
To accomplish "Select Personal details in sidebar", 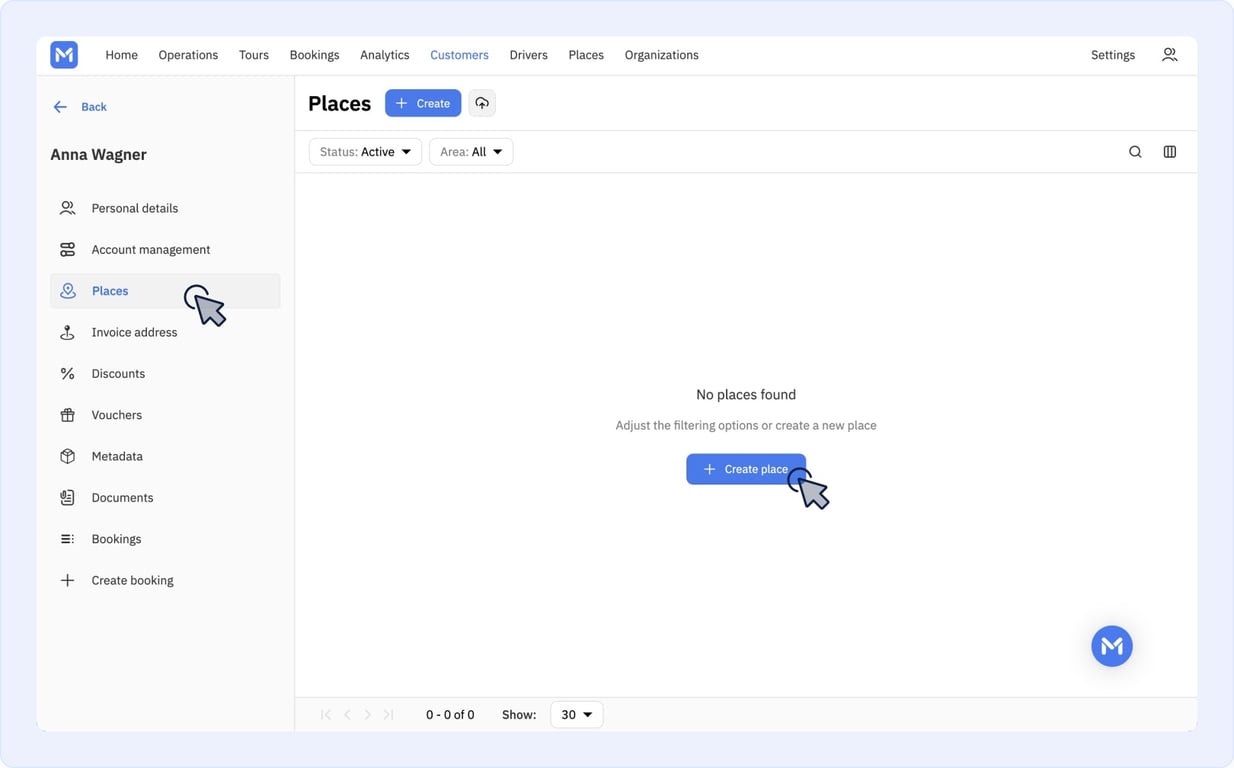I will 165,208.
